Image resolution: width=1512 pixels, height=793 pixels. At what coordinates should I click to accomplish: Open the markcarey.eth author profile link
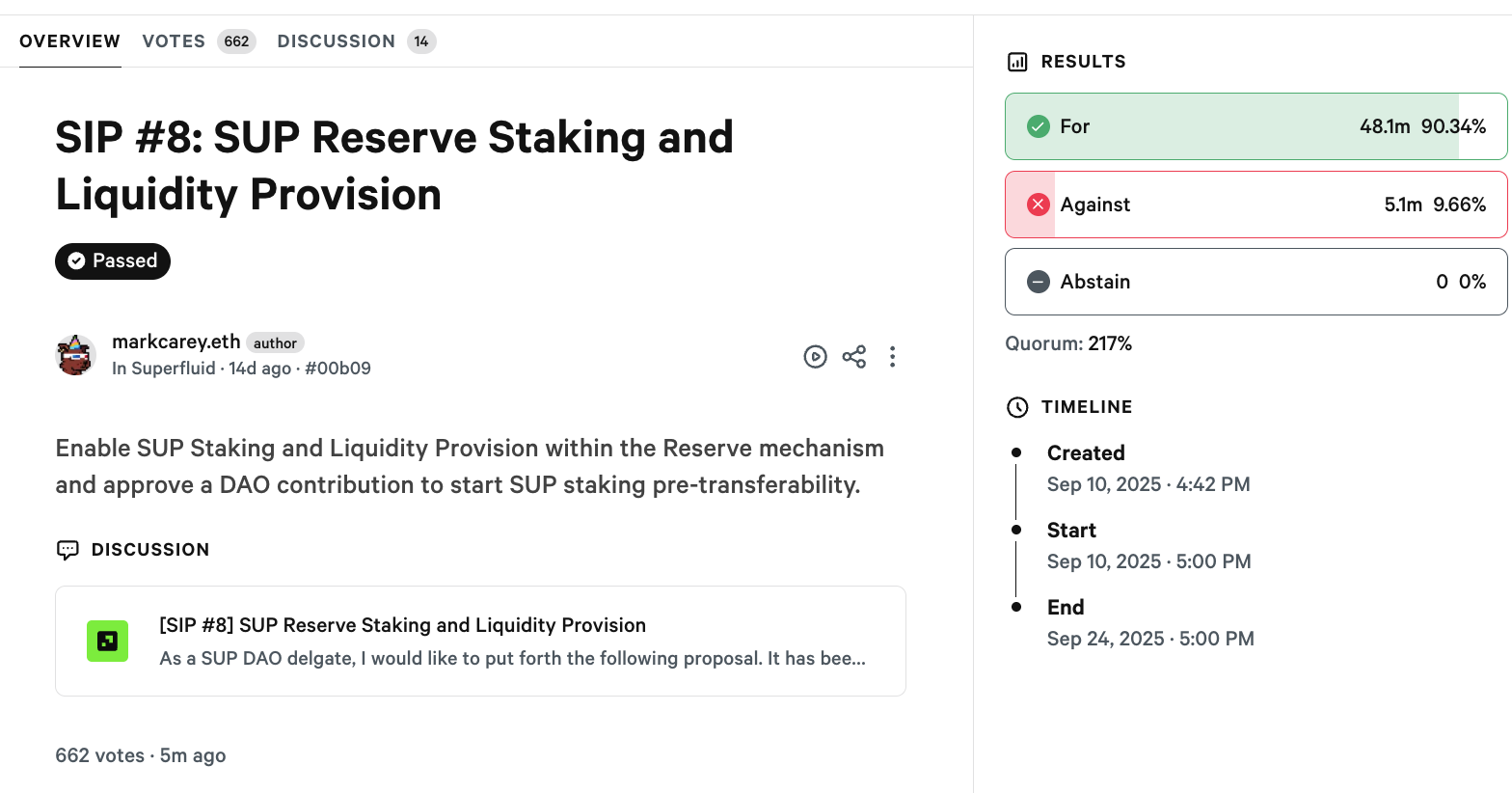pos(175,342)
